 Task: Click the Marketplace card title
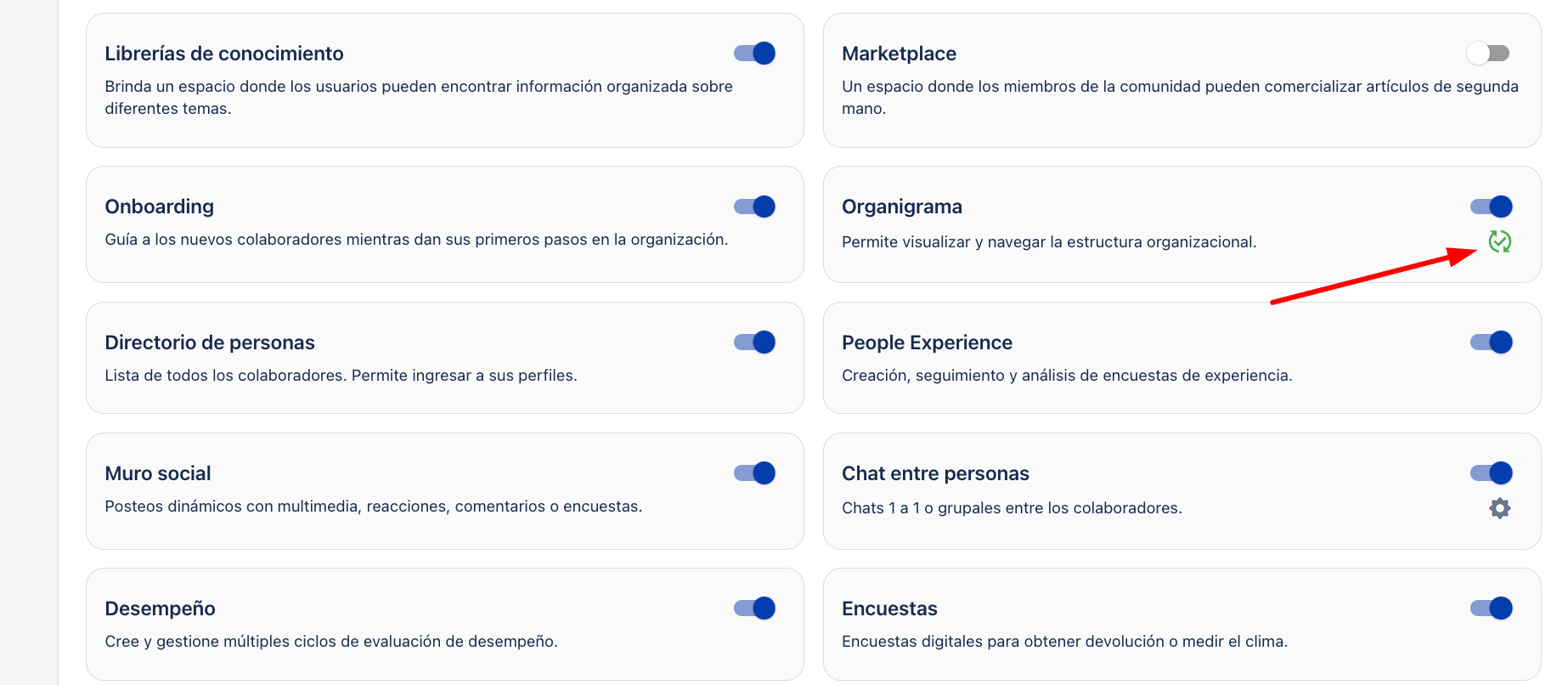[899, 54]
